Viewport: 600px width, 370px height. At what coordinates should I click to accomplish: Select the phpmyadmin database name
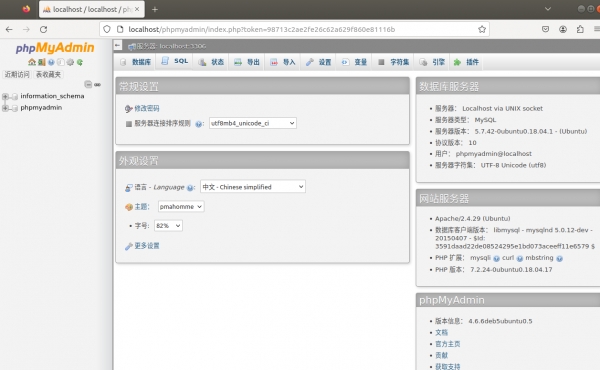[41, 108]
